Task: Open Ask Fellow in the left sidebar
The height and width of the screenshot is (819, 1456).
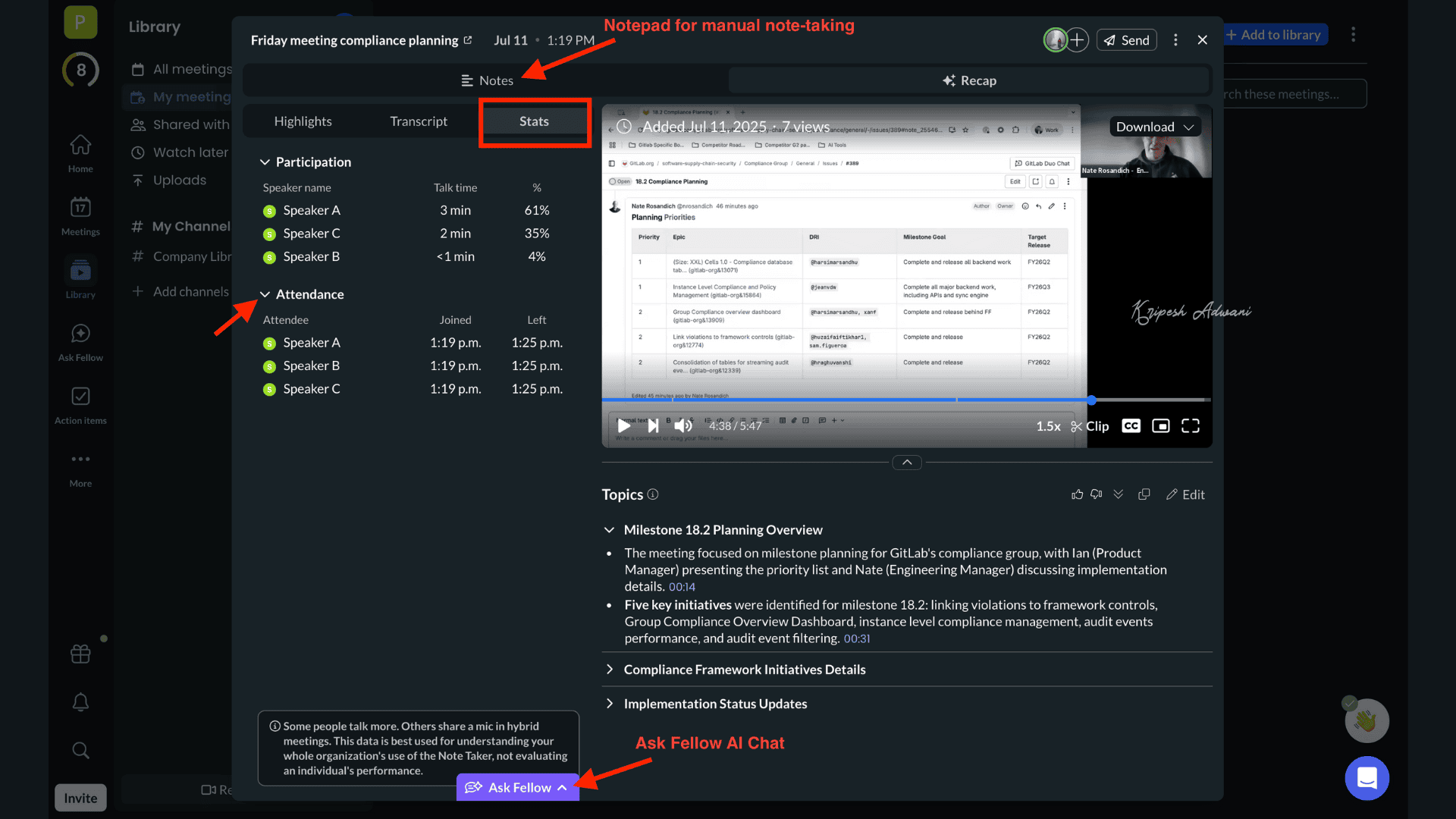Action: coord(80,342)
